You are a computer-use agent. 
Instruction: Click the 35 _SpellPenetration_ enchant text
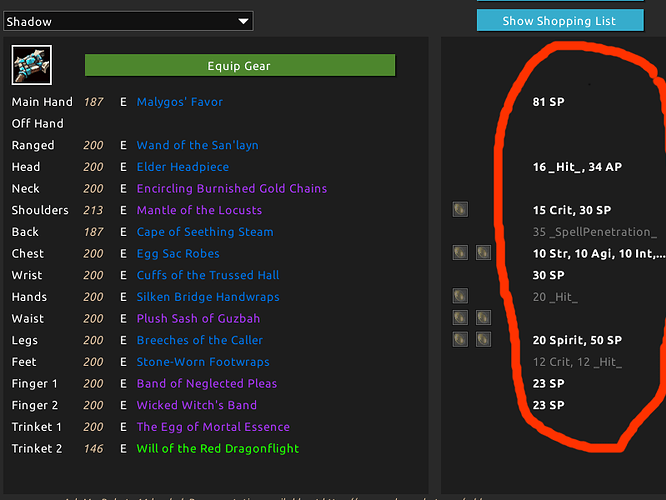(595, 232)
